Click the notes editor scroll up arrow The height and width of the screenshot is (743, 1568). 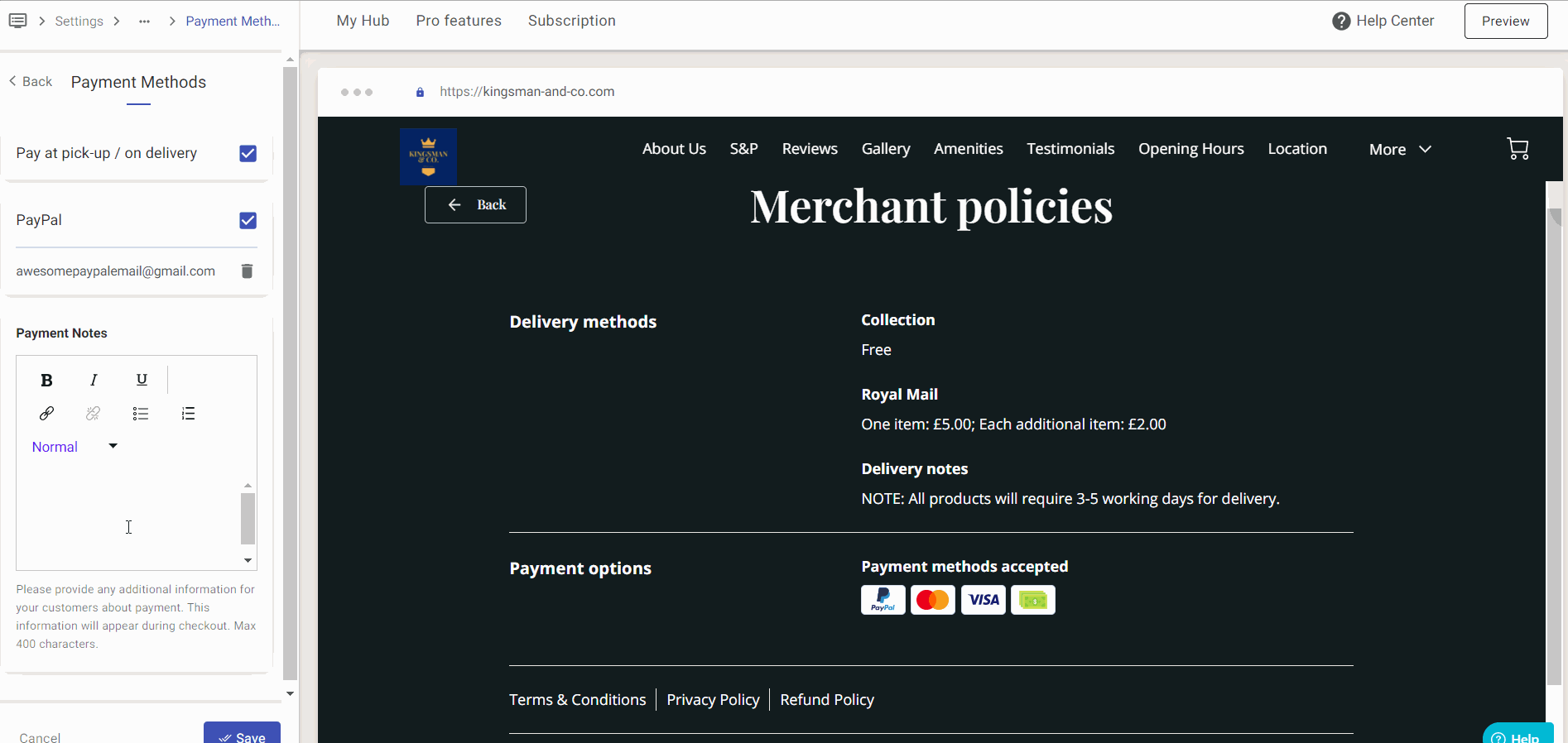pyautogui.click(x=248, y=485)
